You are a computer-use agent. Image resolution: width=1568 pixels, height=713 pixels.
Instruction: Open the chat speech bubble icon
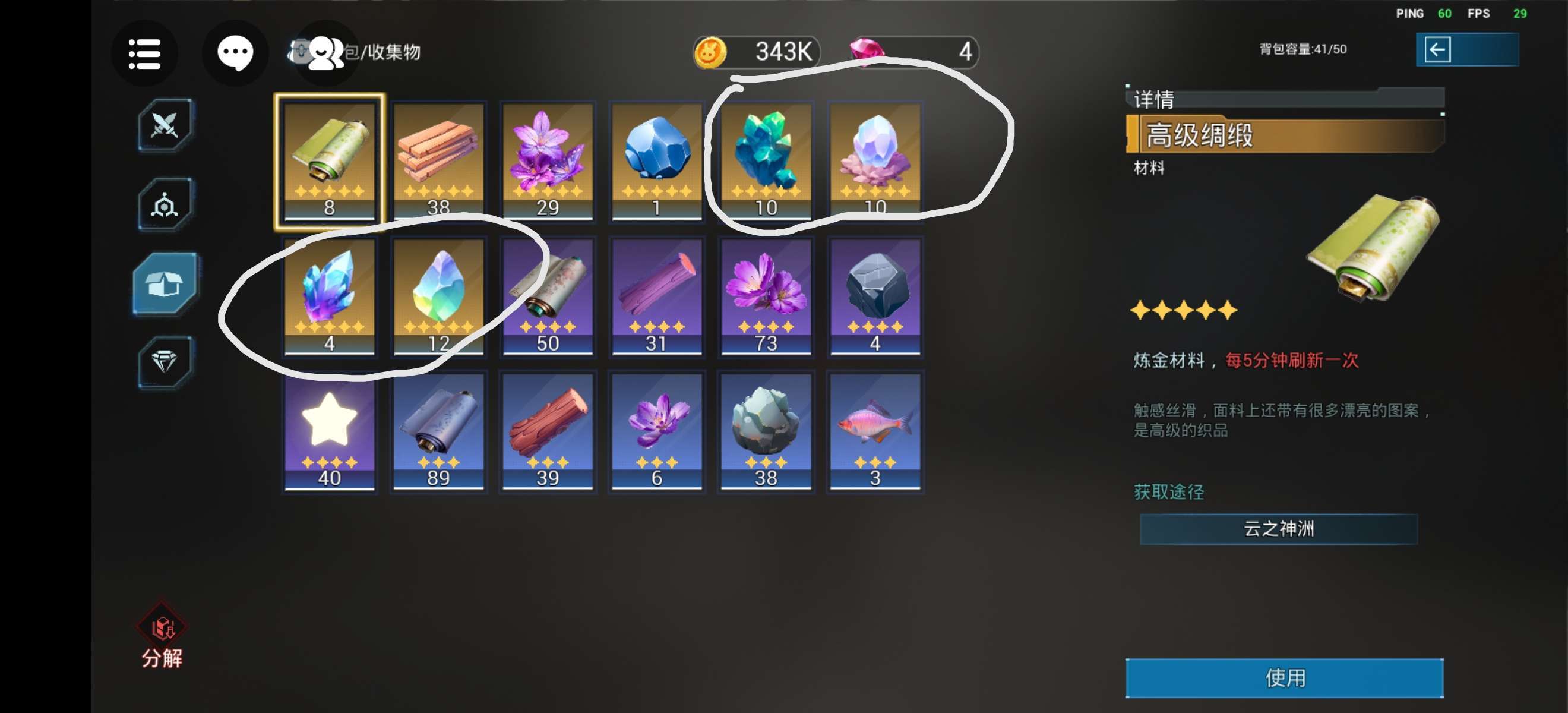click(236, 53)
